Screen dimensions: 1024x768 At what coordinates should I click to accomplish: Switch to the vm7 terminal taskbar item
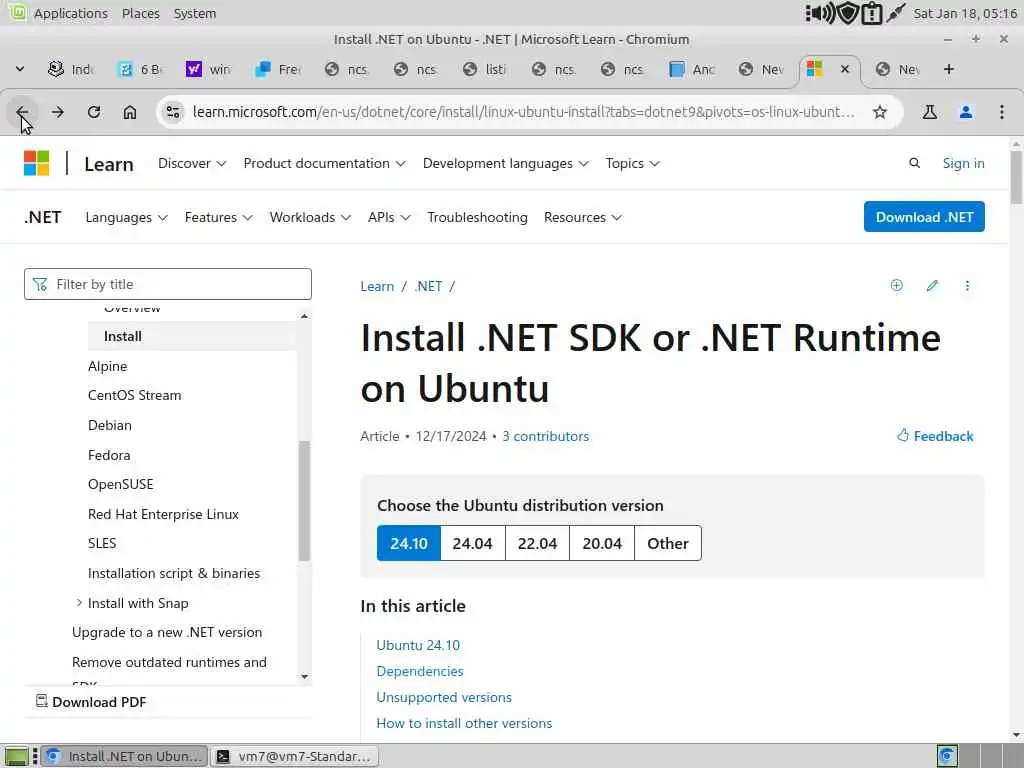296,756
